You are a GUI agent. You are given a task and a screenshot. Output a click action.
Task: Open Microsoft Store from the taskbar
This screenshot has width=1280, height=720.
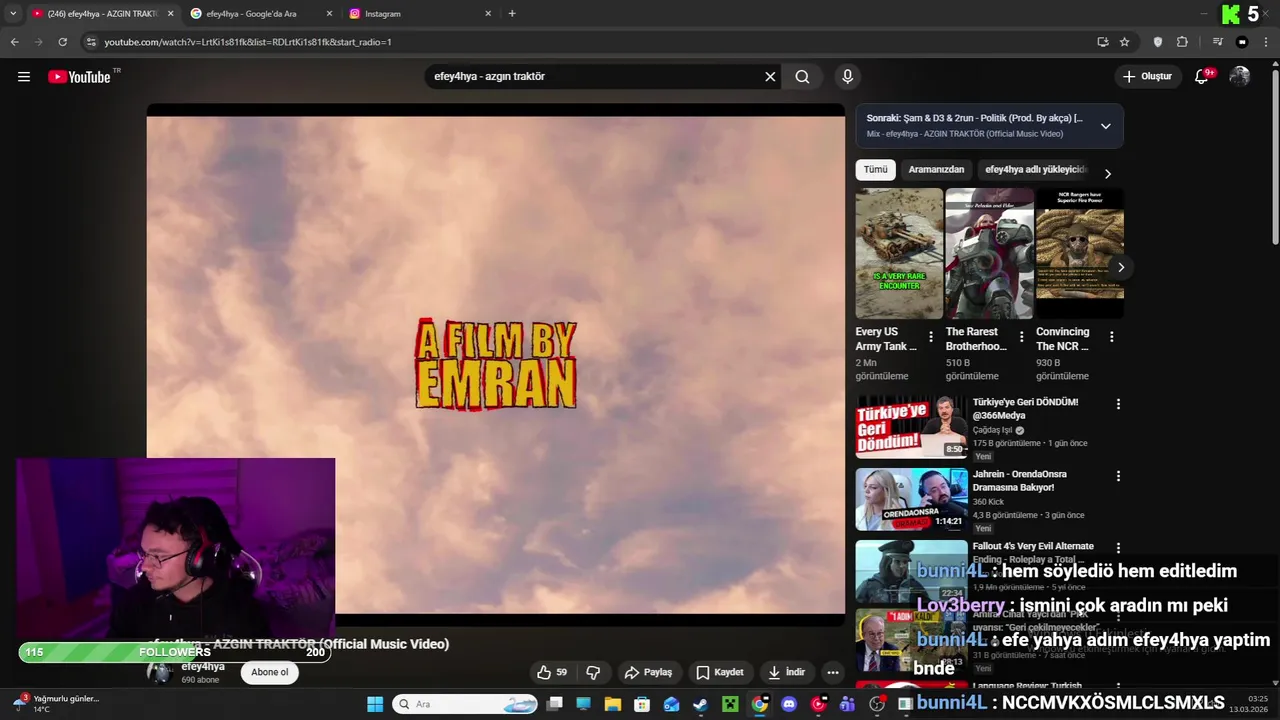642,704
